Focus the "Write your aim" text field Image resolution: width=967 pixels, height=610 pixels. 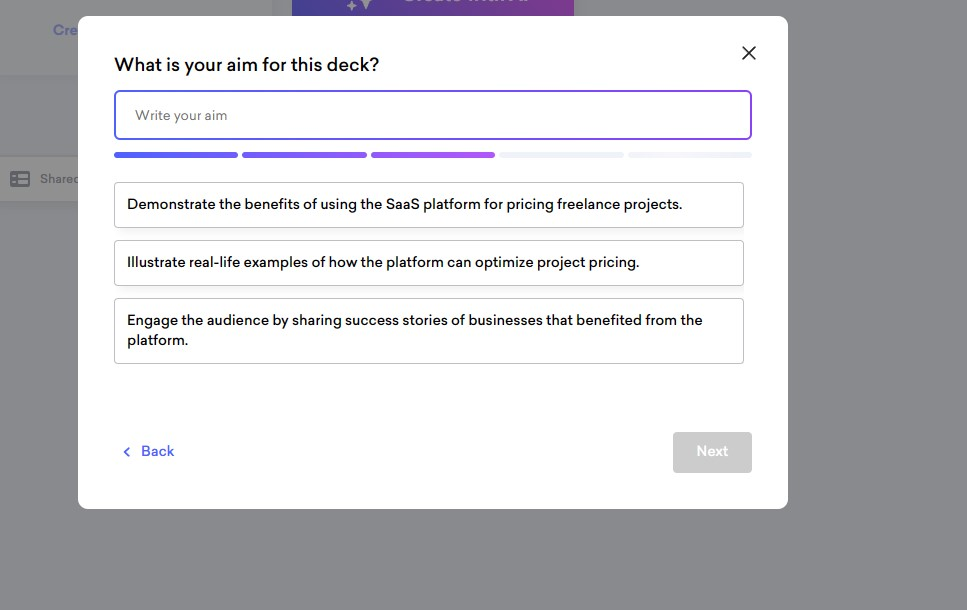pos(432,115)
